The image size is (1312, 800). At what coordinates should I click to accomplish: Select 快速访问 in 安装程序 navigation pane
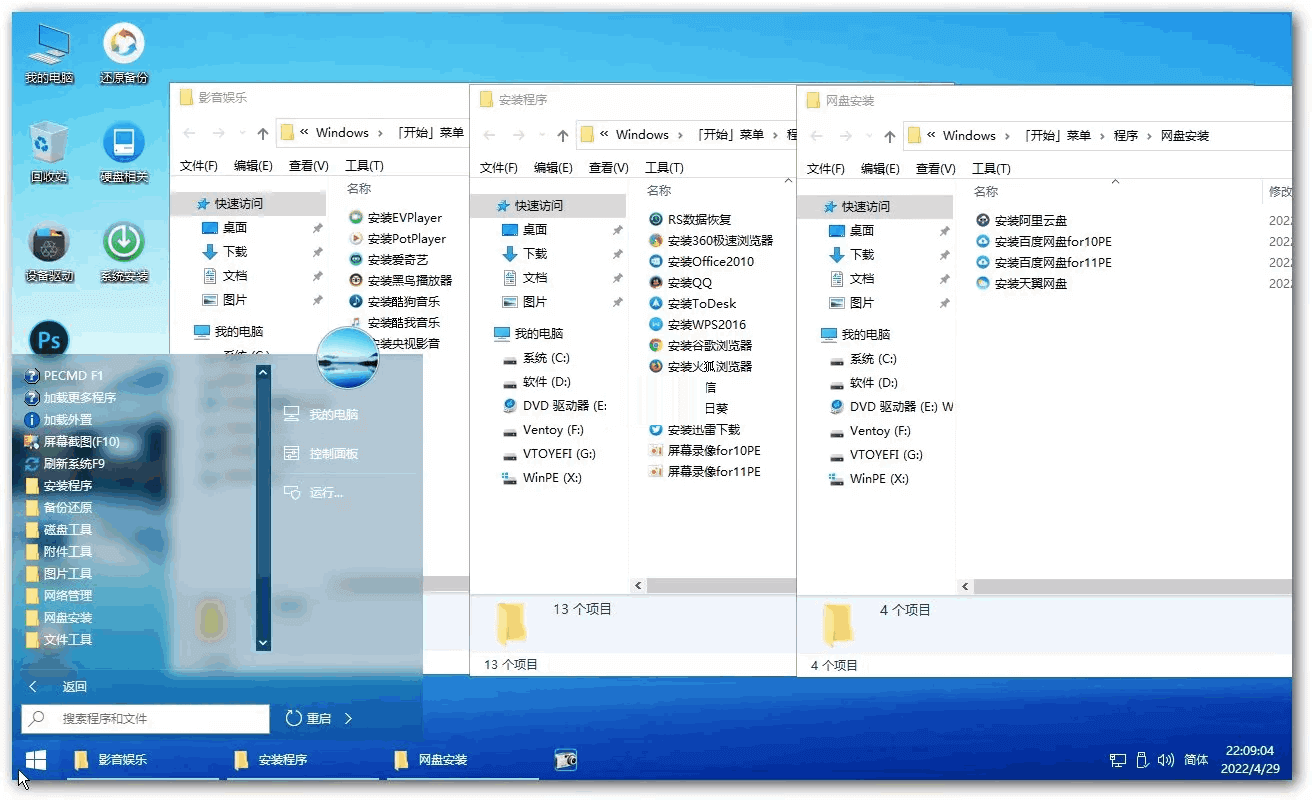coord(548,205)
